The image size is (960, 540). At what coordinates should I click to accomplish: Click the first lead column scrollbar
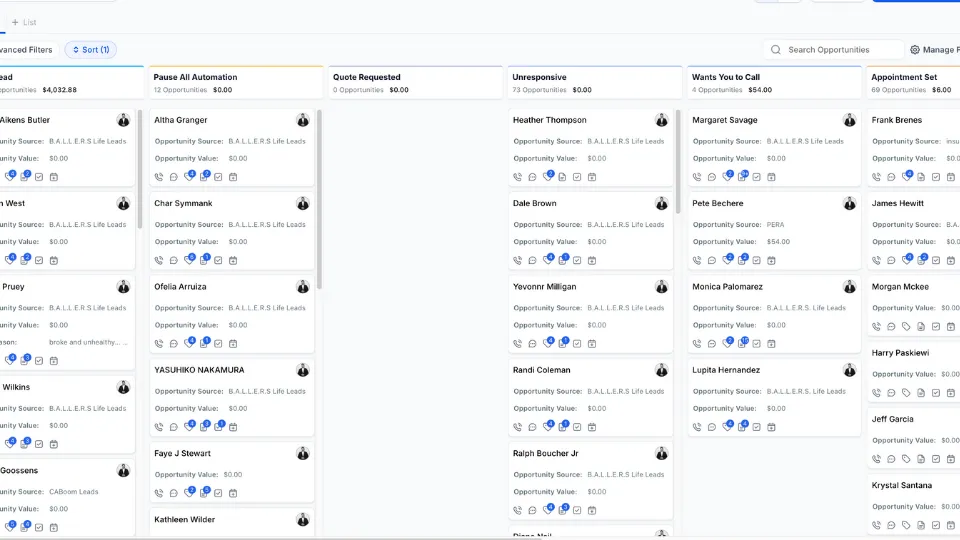tap(140, 168)
